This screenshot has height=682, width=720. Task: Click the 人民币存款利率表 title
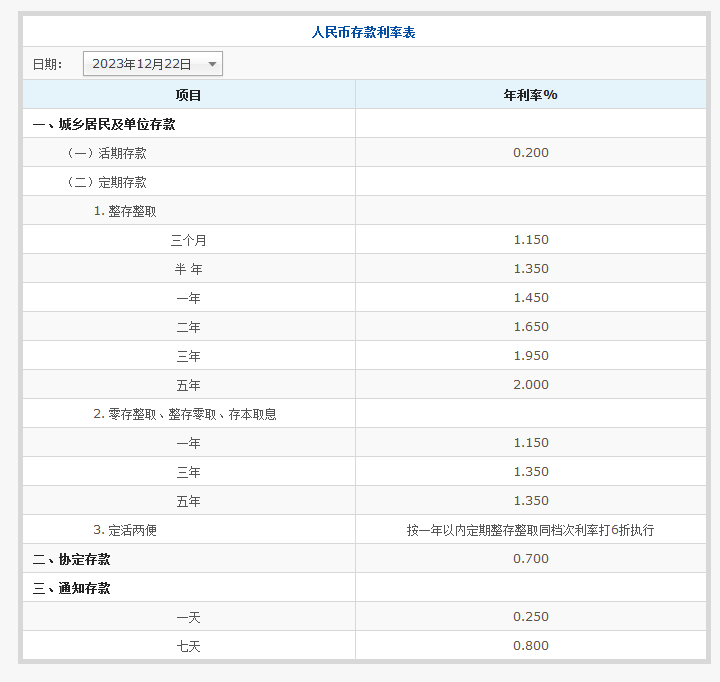[364, 32]
